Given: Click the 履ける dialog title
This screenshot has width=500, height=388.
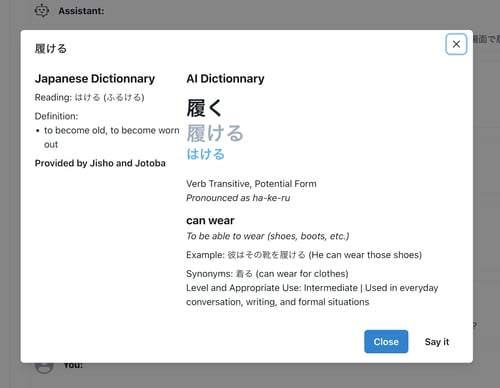Looking at the screenshot, I should point(51,49).
